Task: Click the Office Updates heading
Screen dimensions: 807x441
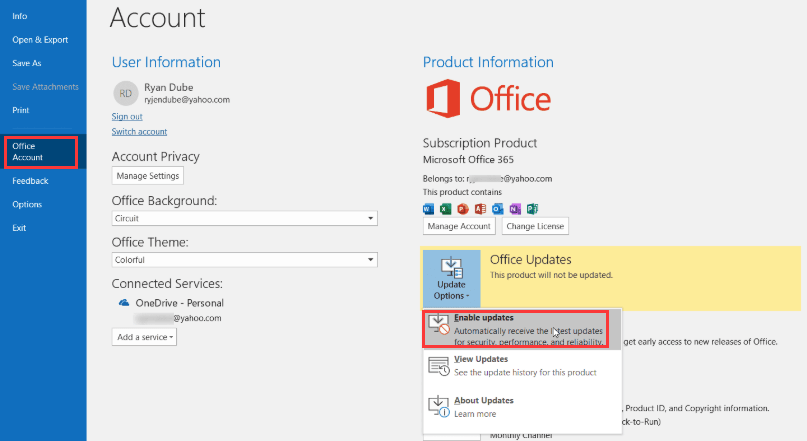Action: point(531,260)
